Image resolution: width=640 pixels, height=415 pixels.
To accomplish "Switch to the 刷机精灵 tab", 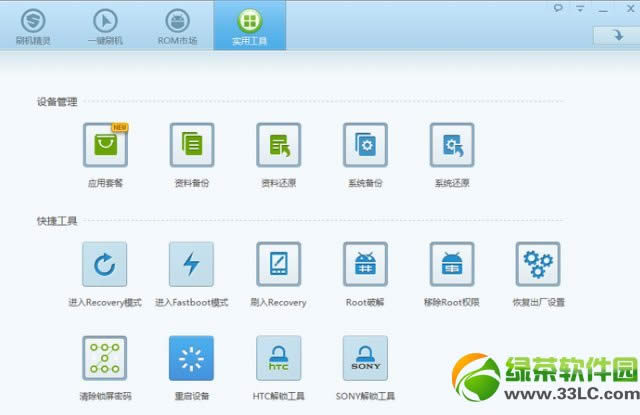I will click(x=34, y=26).
